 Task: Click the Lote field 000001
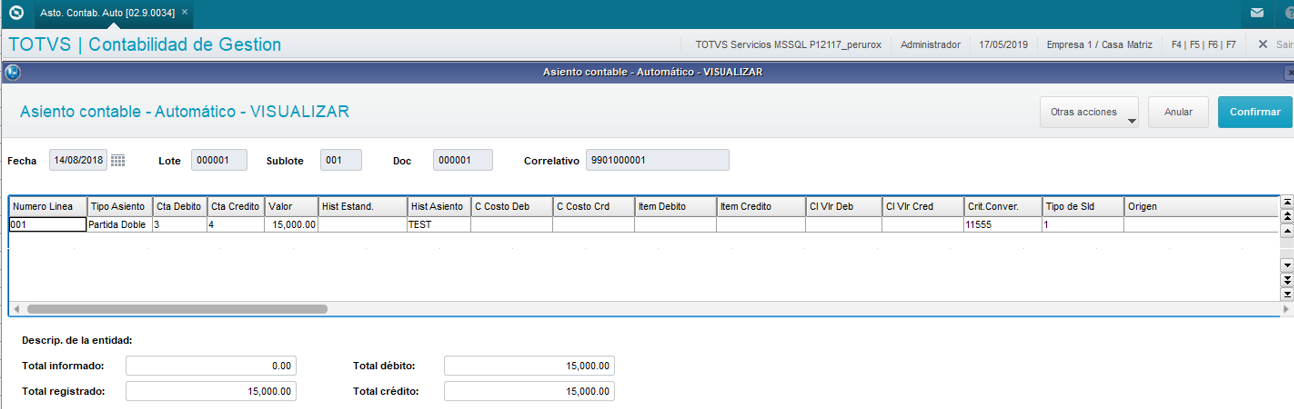[218, 160]
